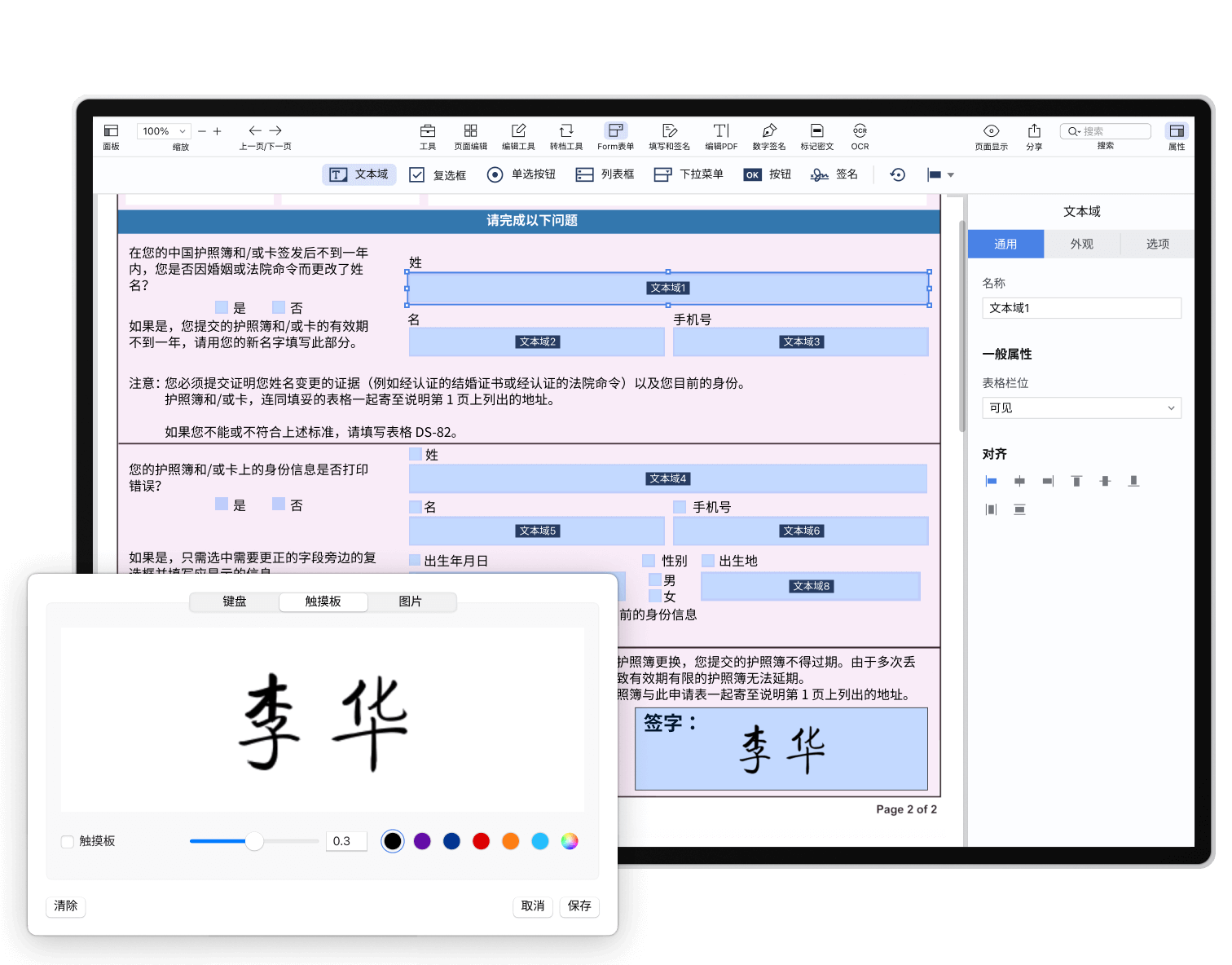Select the 列表框 list box tool
The height and width of the screenshot is (965, 1232).
point(605,174)
